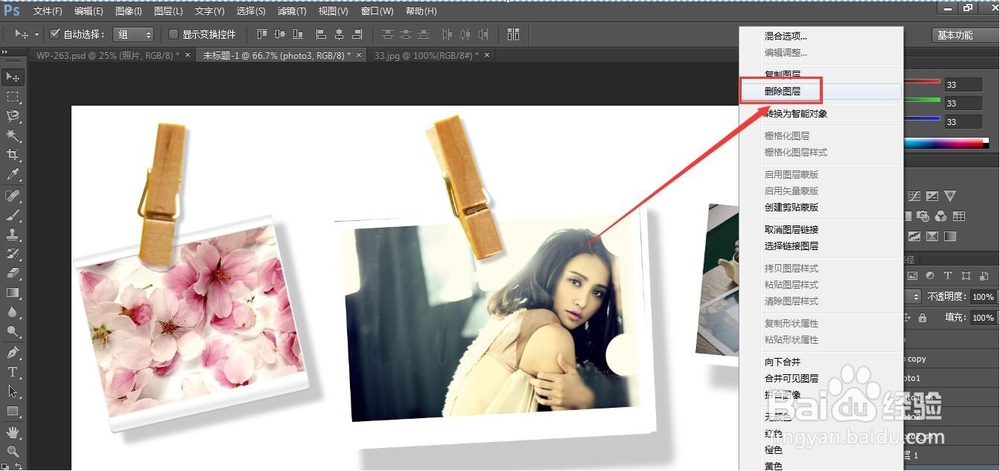Select the Clone Stamp tool
1000x471 pixels.
pos(13,234)
